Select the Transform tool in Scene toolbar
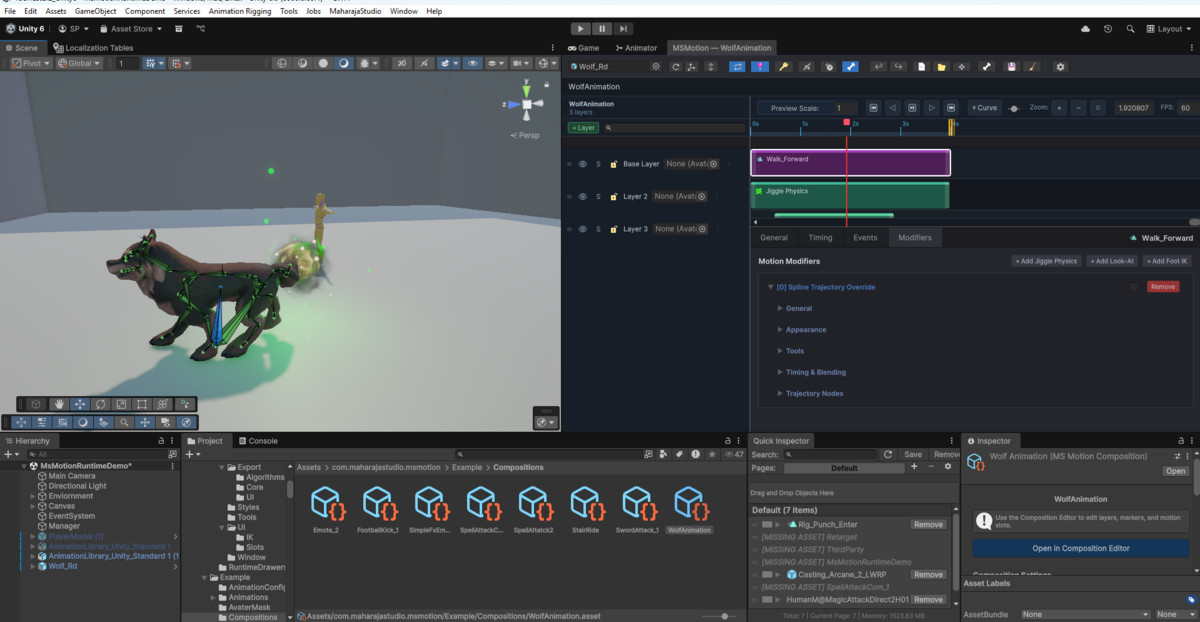1200x622 pixels. point(163,404)
